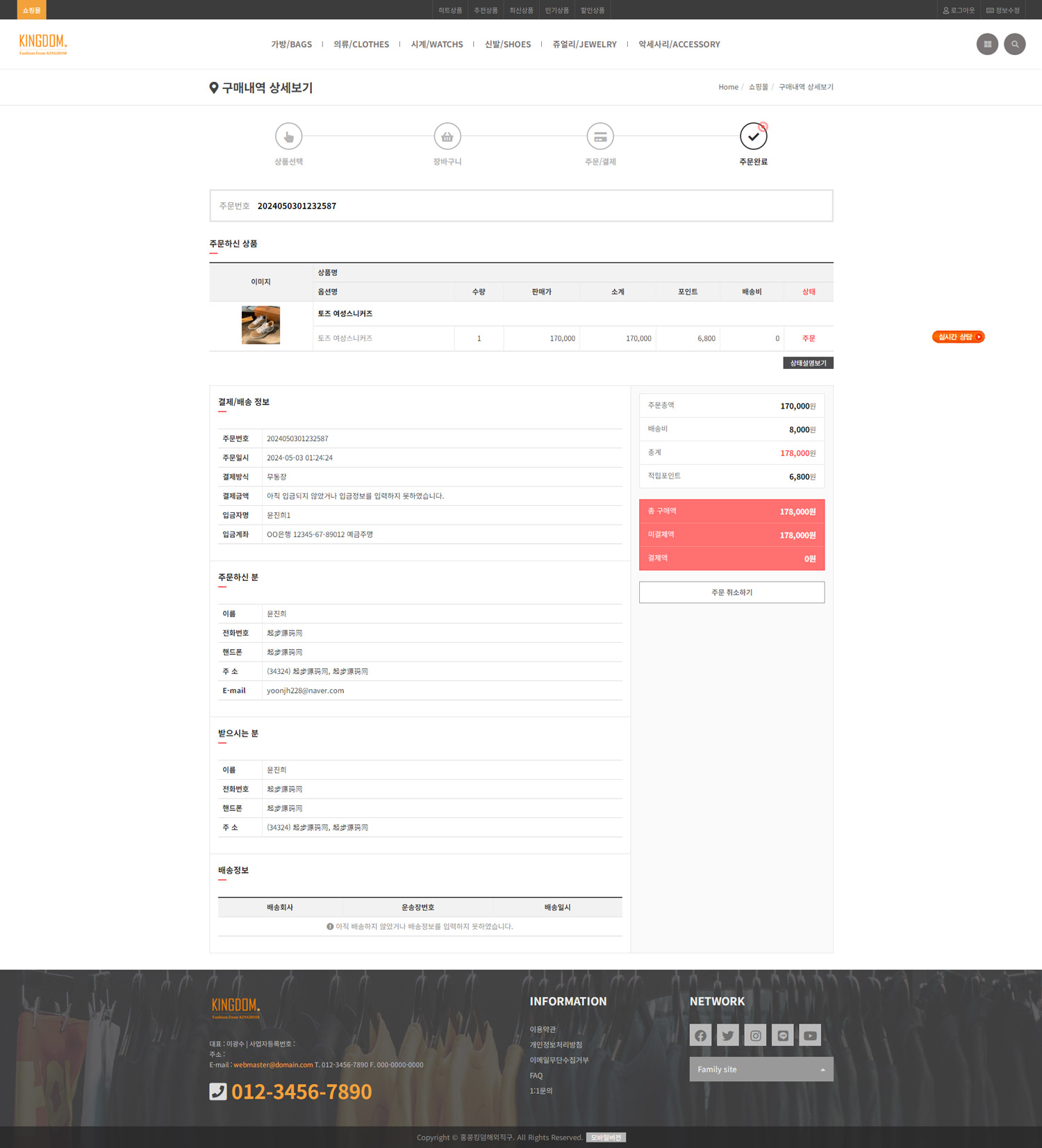
Task: Open the 개인정보처리방침 footer link
Action: [x=556, y=1044]
